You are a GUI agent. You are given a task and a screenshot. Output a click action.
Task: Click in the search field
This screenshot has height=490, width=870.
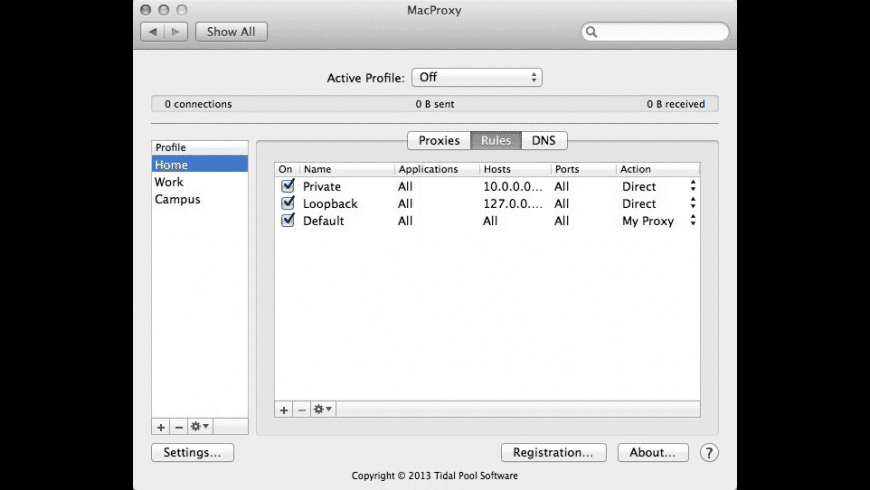coord(662,32)
